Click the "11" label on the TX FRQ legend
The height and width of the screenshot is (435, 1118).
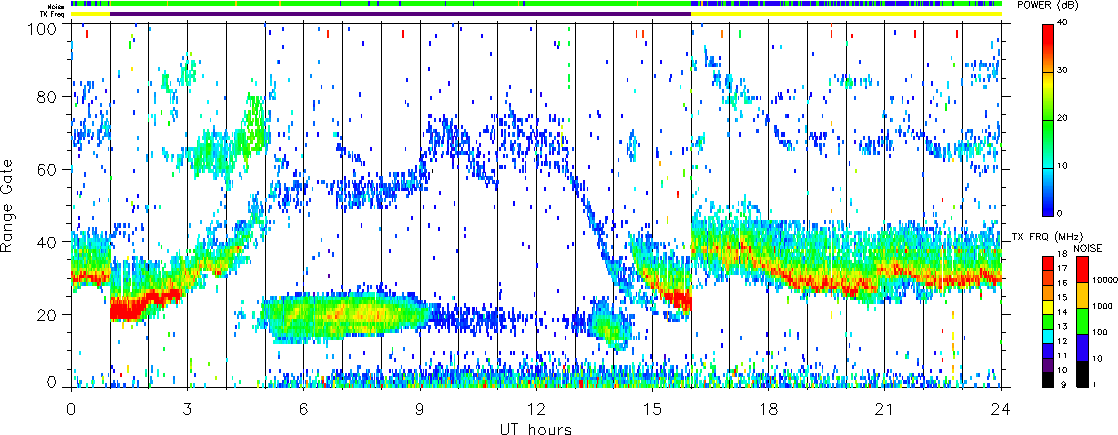coord(1062,356)
